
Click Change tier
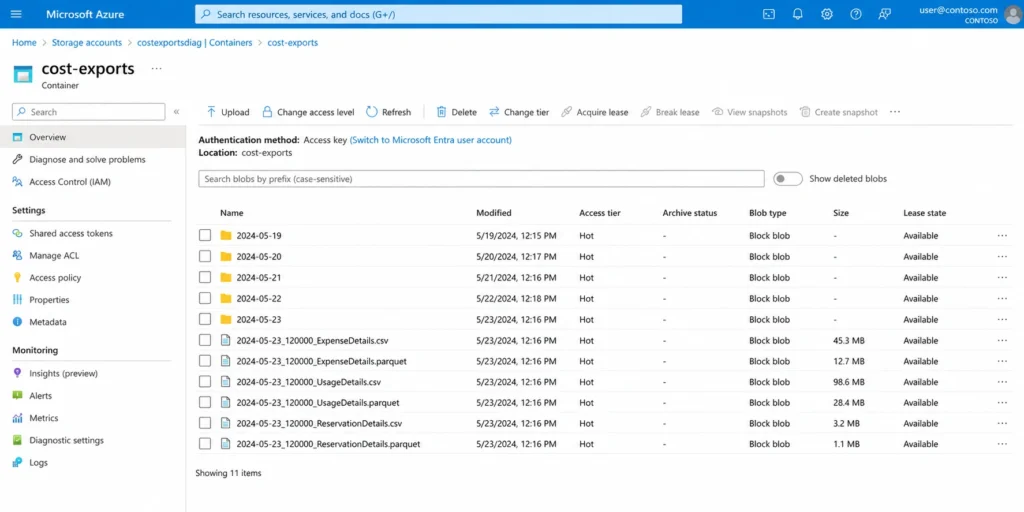(519, 112)
